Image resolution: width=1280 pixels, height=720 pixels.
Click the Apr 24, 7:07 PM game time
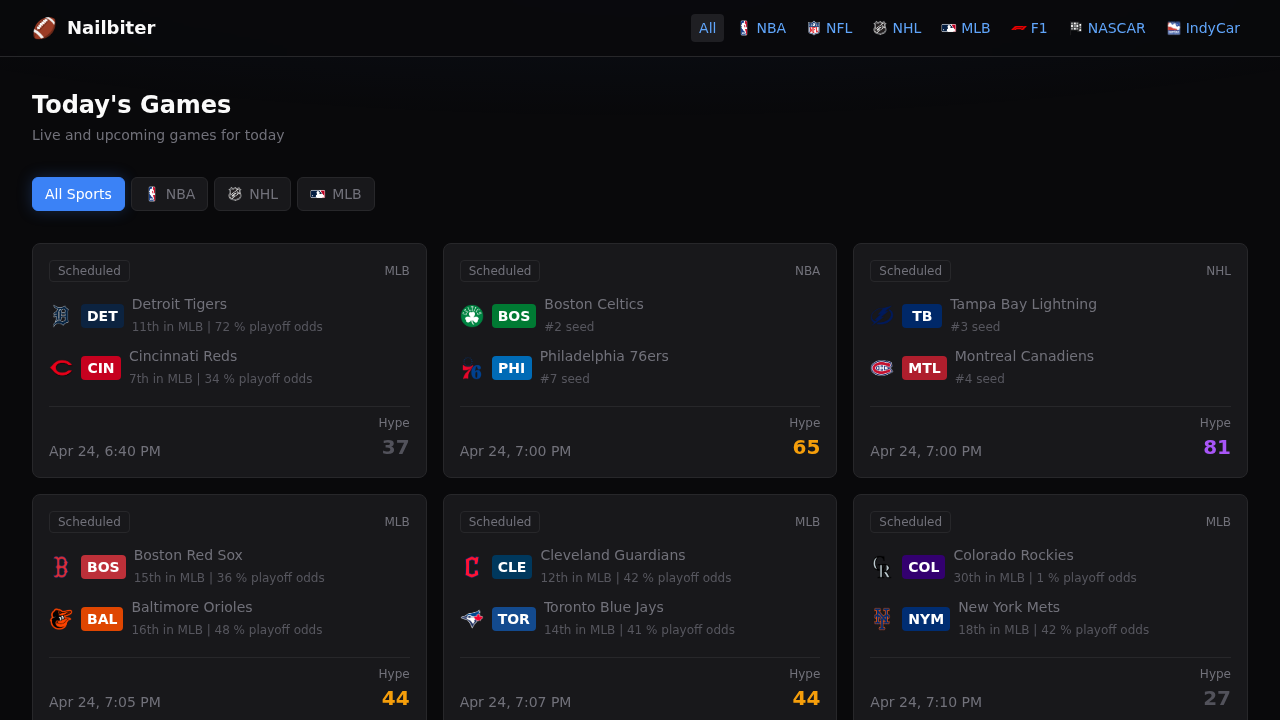[x=515, y=702]
